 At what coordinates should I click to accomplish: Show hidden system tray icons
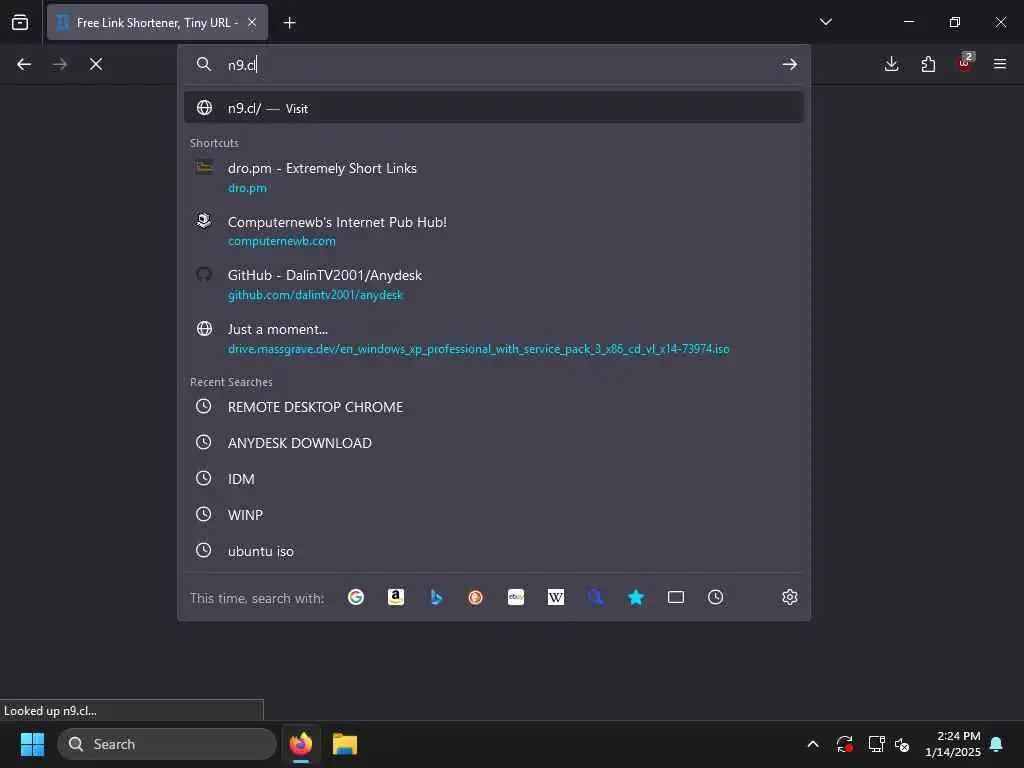[813, 744]
